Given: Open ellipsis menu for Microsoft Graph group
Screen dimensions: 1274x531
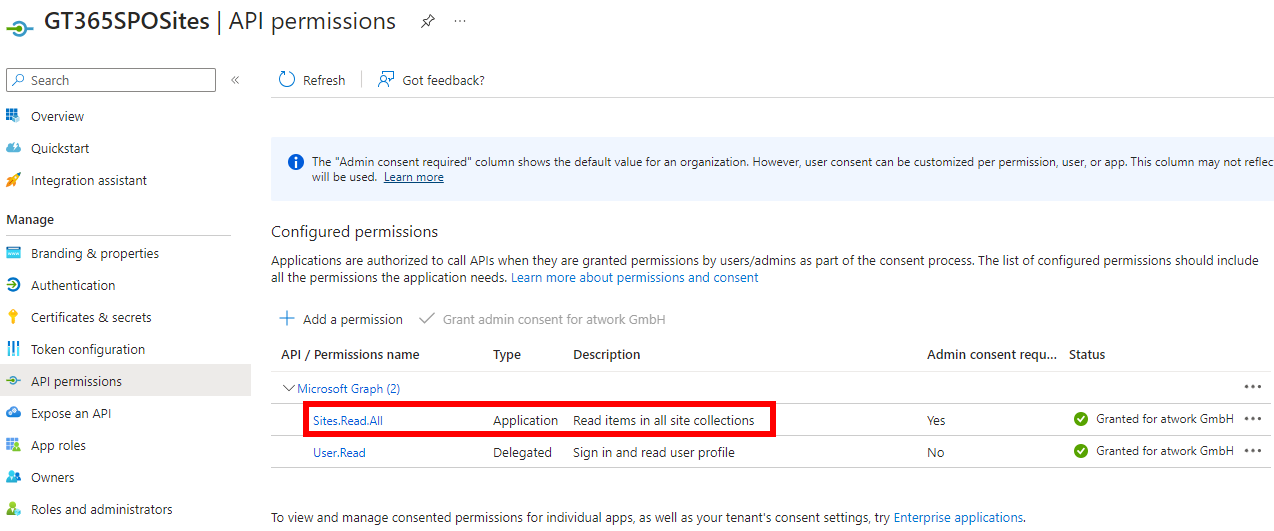Looking at the screenshot, I should [1253, 387].
